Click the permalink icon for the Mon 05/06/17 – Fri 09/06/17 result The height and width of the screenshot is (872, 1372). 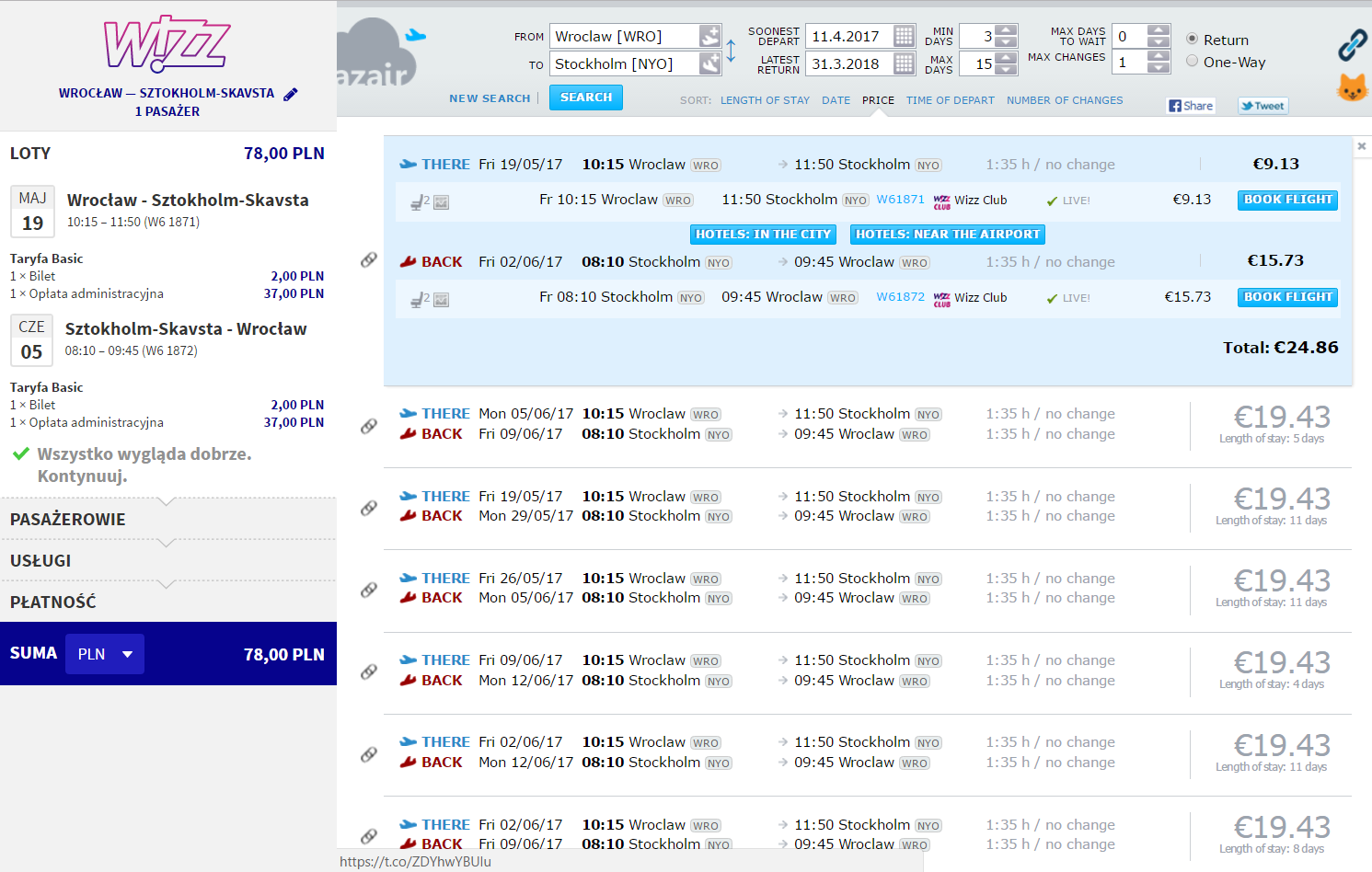click(x=369, y=426)
